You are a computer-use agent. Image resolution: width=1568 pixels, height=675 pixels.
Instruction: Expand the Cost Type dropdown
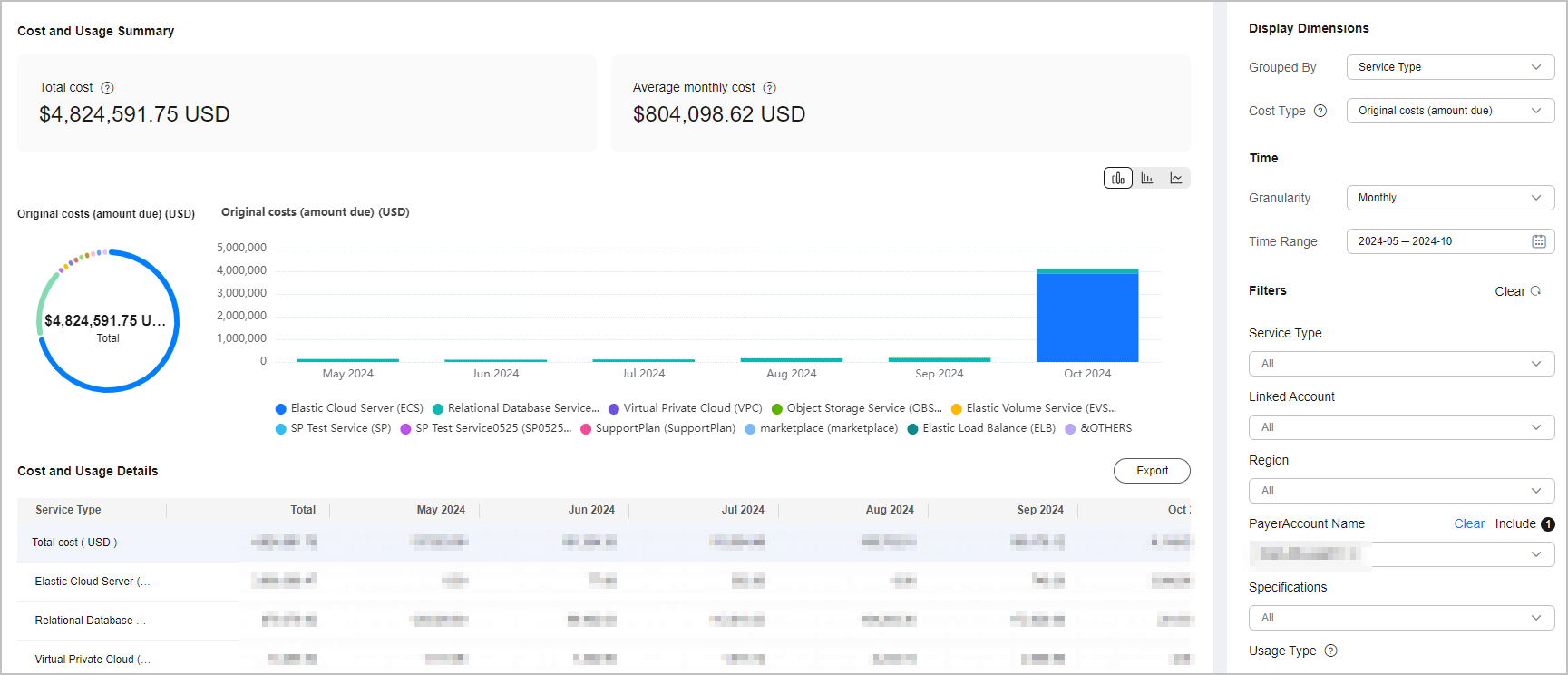point(1449,111)
